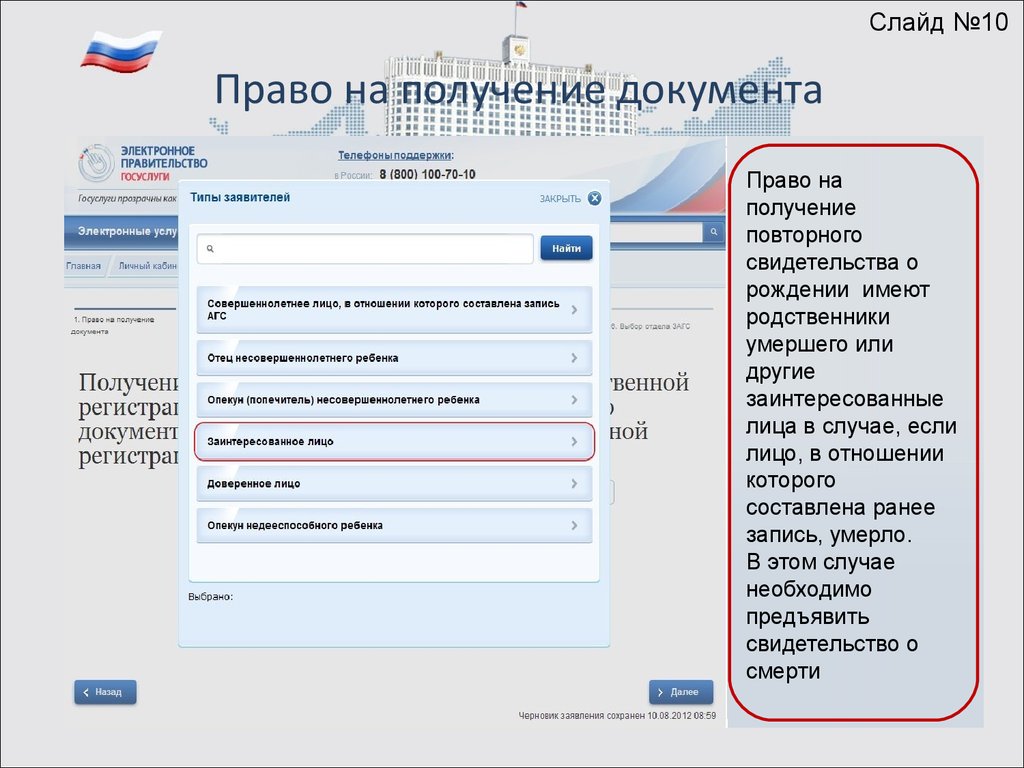Click the Слайд №10 label
Screen dimensions: 1024x768
(x=938, y=22)
